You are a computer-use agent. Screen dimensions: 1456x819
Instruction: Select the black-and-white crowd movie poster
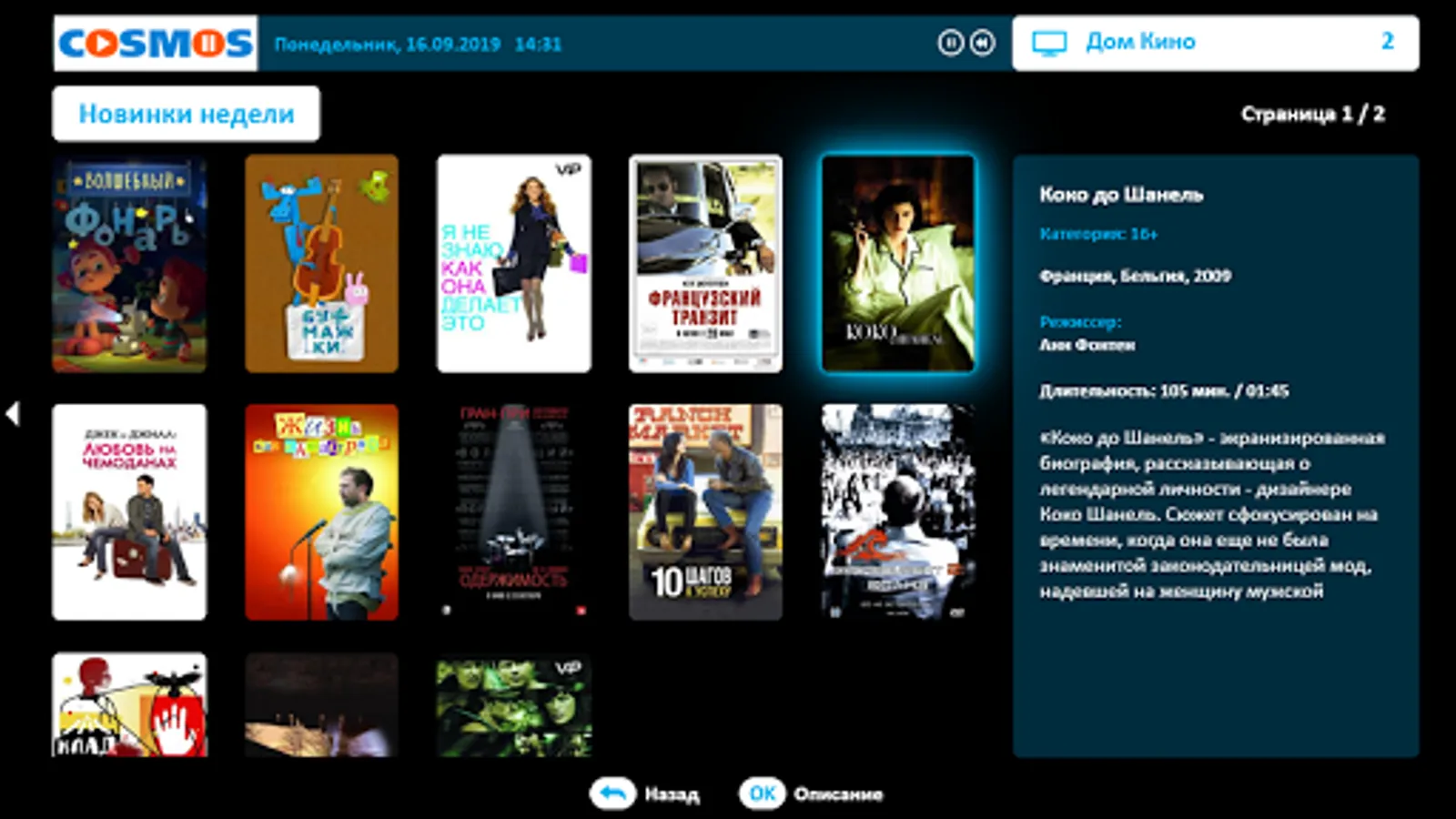click(x=898, y=512)
